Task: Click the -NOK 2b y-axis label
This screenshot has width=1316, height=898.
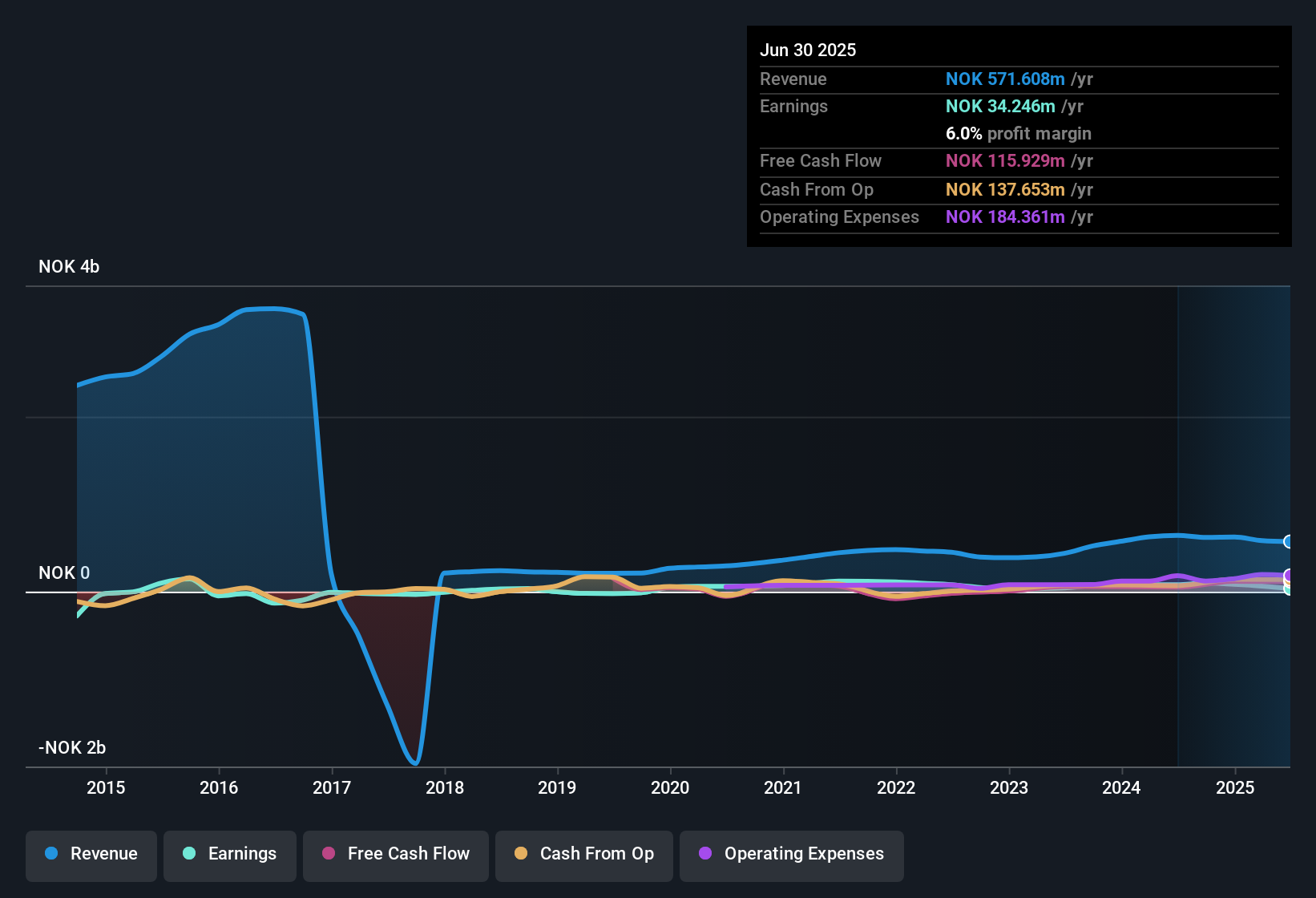Action: coord(72,747)
